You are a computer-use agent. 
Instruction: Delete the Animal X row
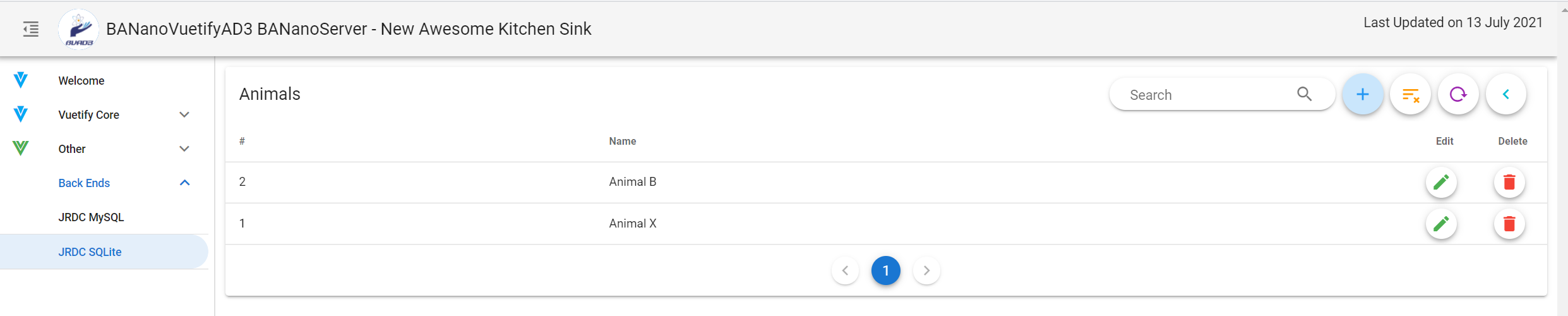click(1509, 224)
